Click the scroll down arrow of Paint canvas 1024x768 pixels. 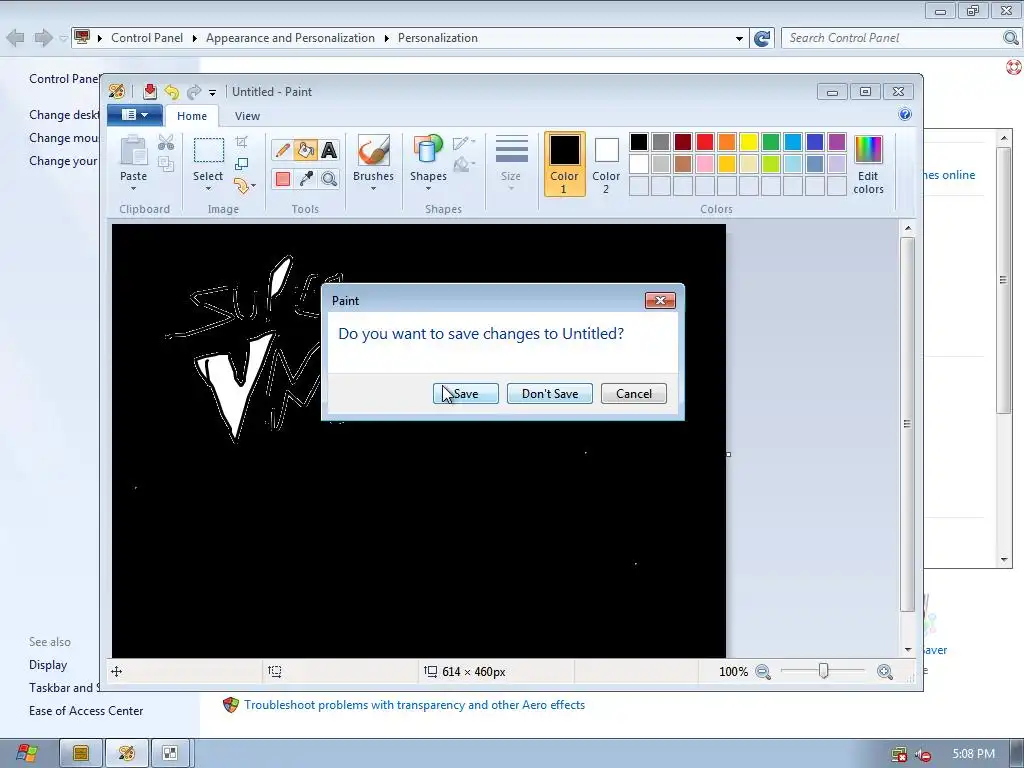tap(908, 649)
